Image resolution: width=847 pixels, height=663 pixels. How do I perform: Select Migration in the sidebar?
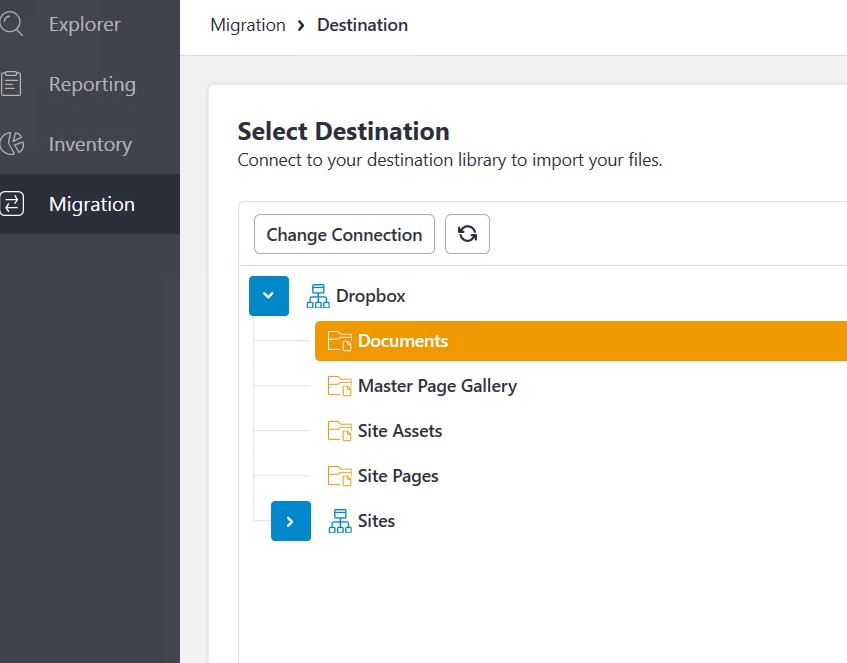[92, 204]
